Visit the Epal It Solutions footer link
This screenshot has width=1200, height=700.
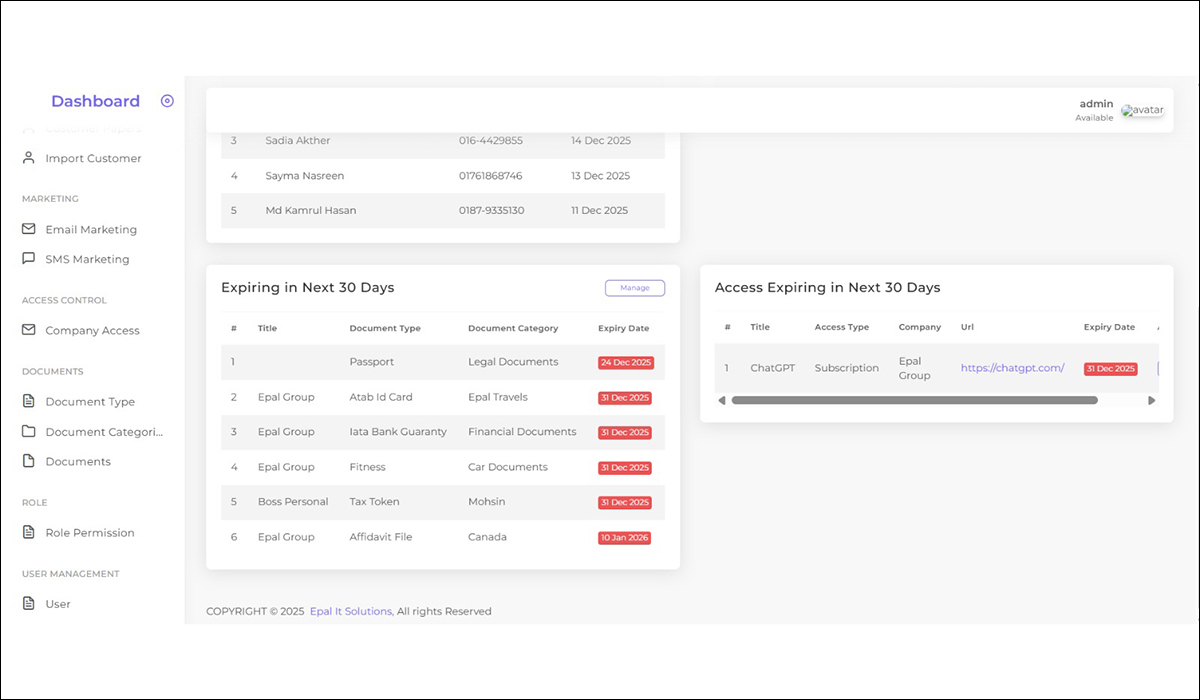350,611
